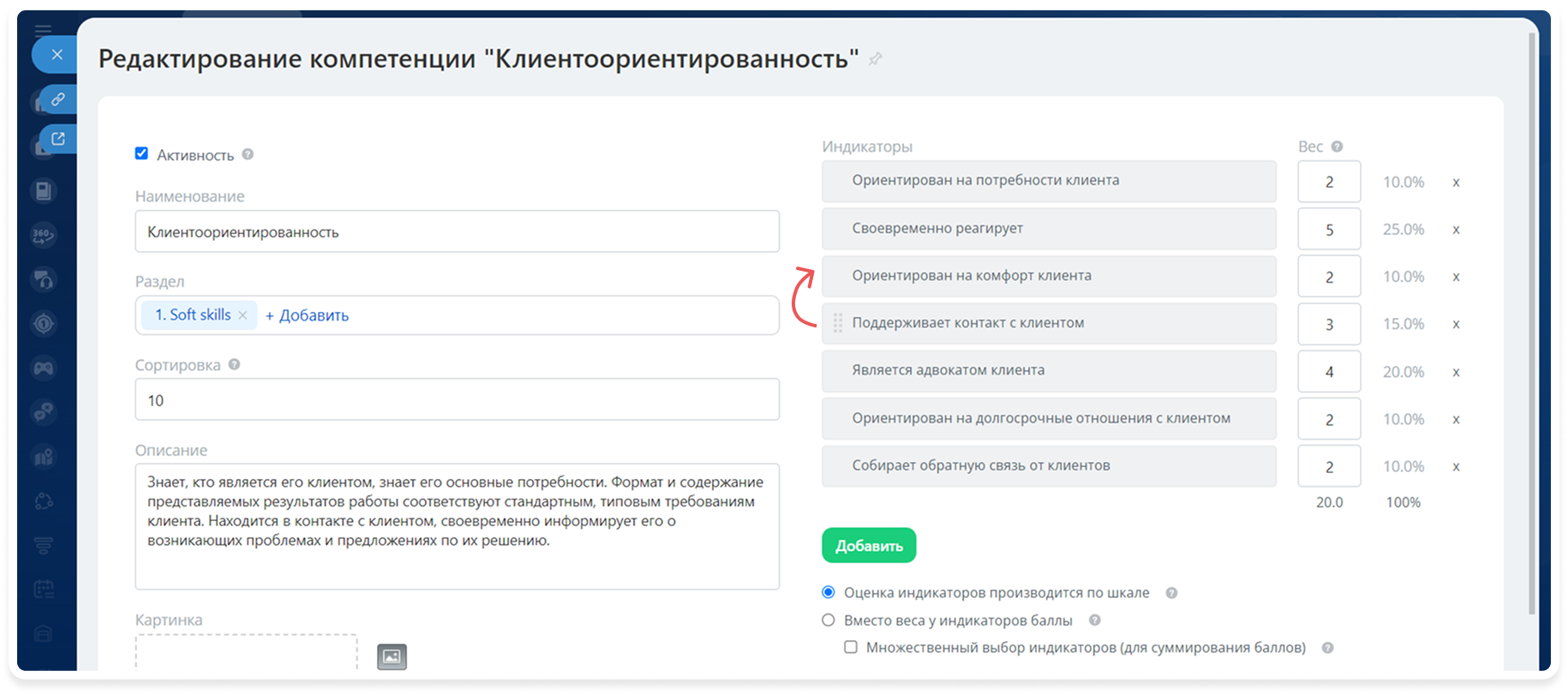
Task: Focus the Сортировка field with 10
Action: pyautogui.click(x=457, y=399)
